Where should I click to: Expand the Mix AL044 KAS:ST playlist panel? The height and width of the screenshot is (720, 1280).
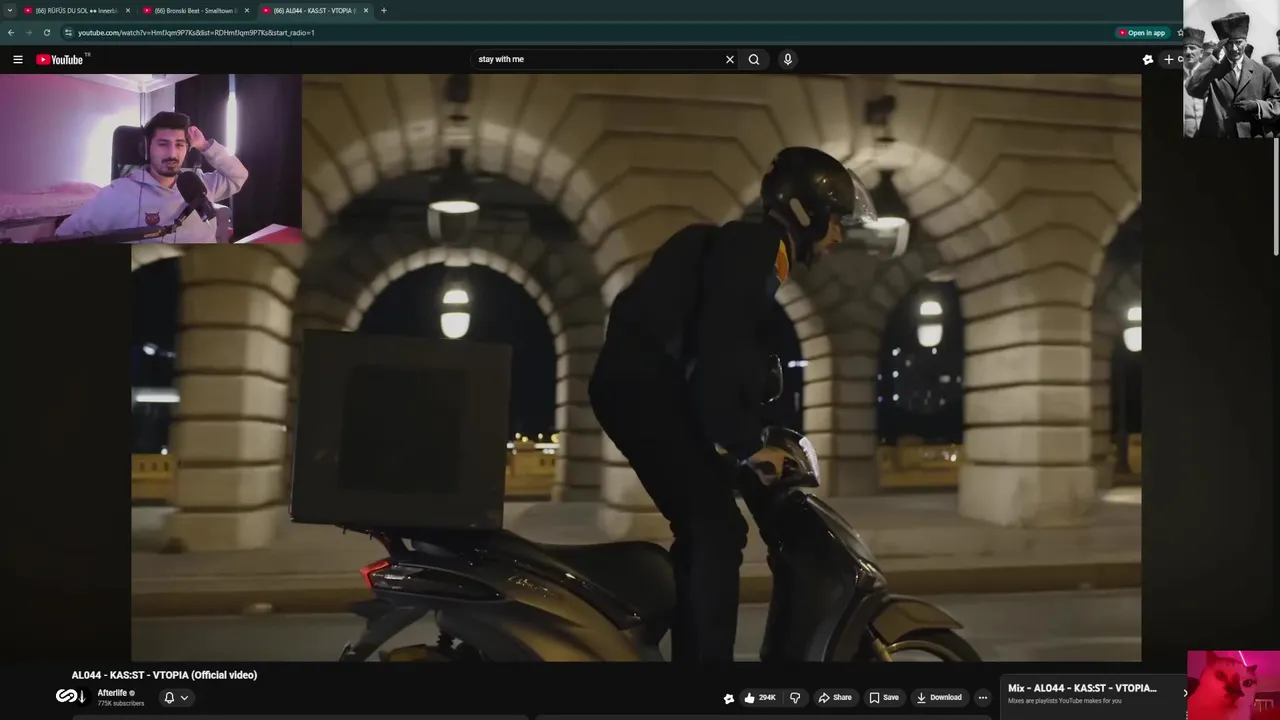coord(1185,692)
